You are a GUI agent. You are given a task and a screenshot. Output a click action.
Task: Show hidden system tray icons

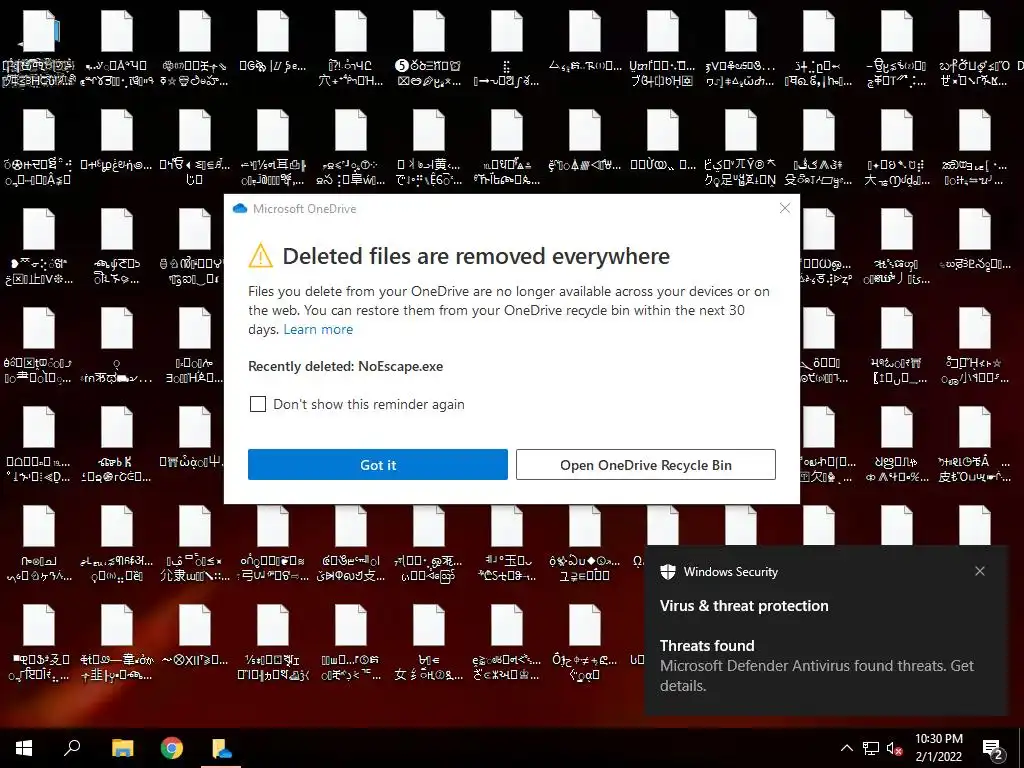coord(846,748)
